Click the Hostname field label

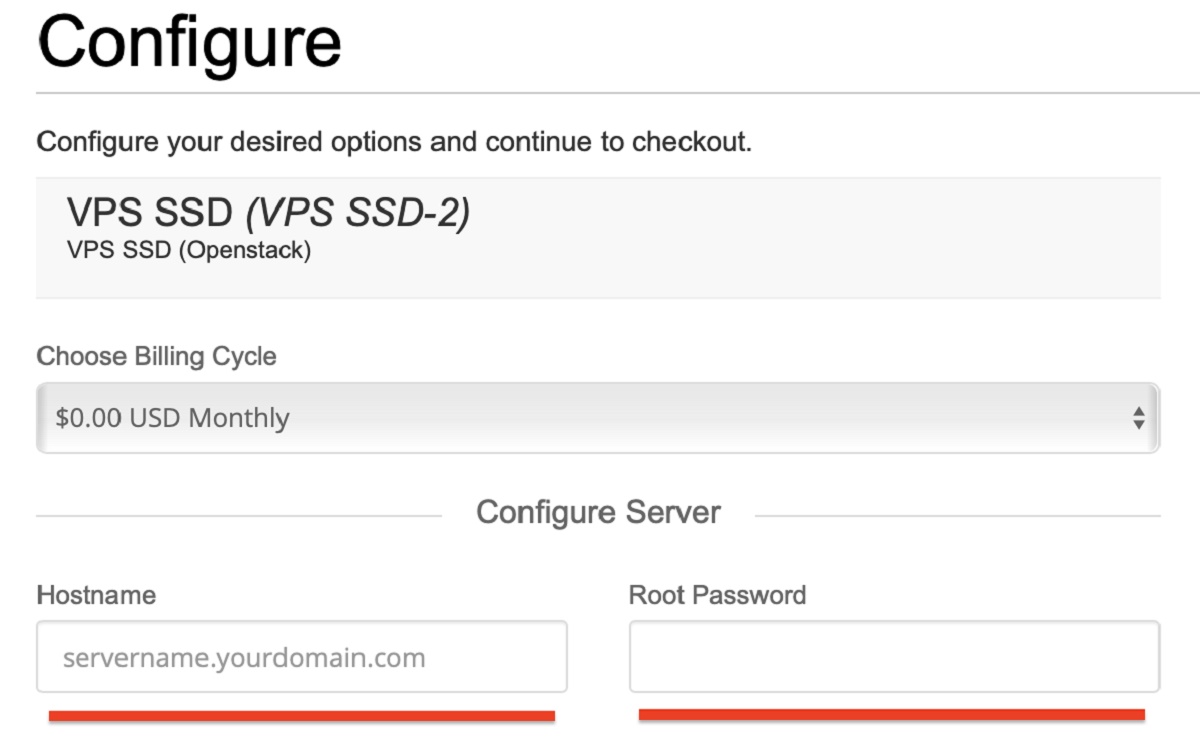point(96,595)
